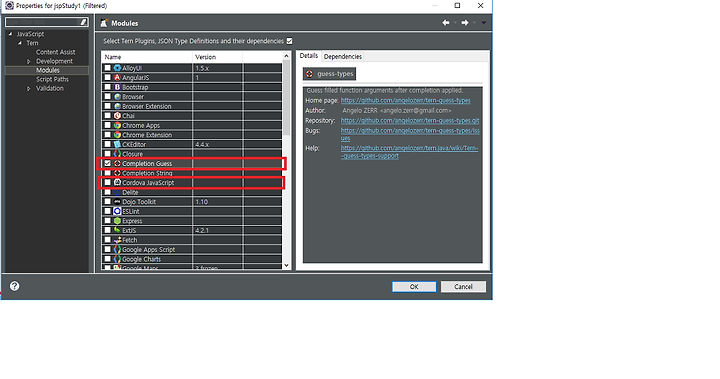This screenshot has width=720, height=379.
Task: Click the Google Charts icon
Action: tap(117, 259)
